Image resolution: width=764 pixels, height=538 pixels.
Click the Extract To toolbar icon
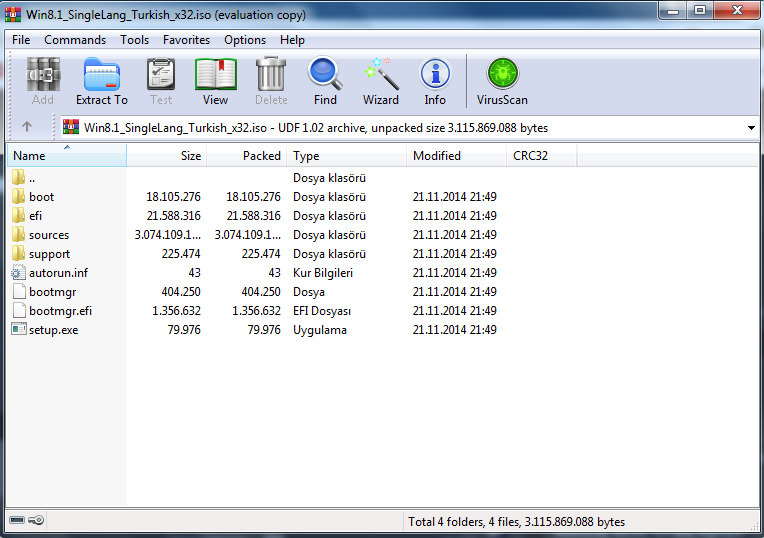101,74
